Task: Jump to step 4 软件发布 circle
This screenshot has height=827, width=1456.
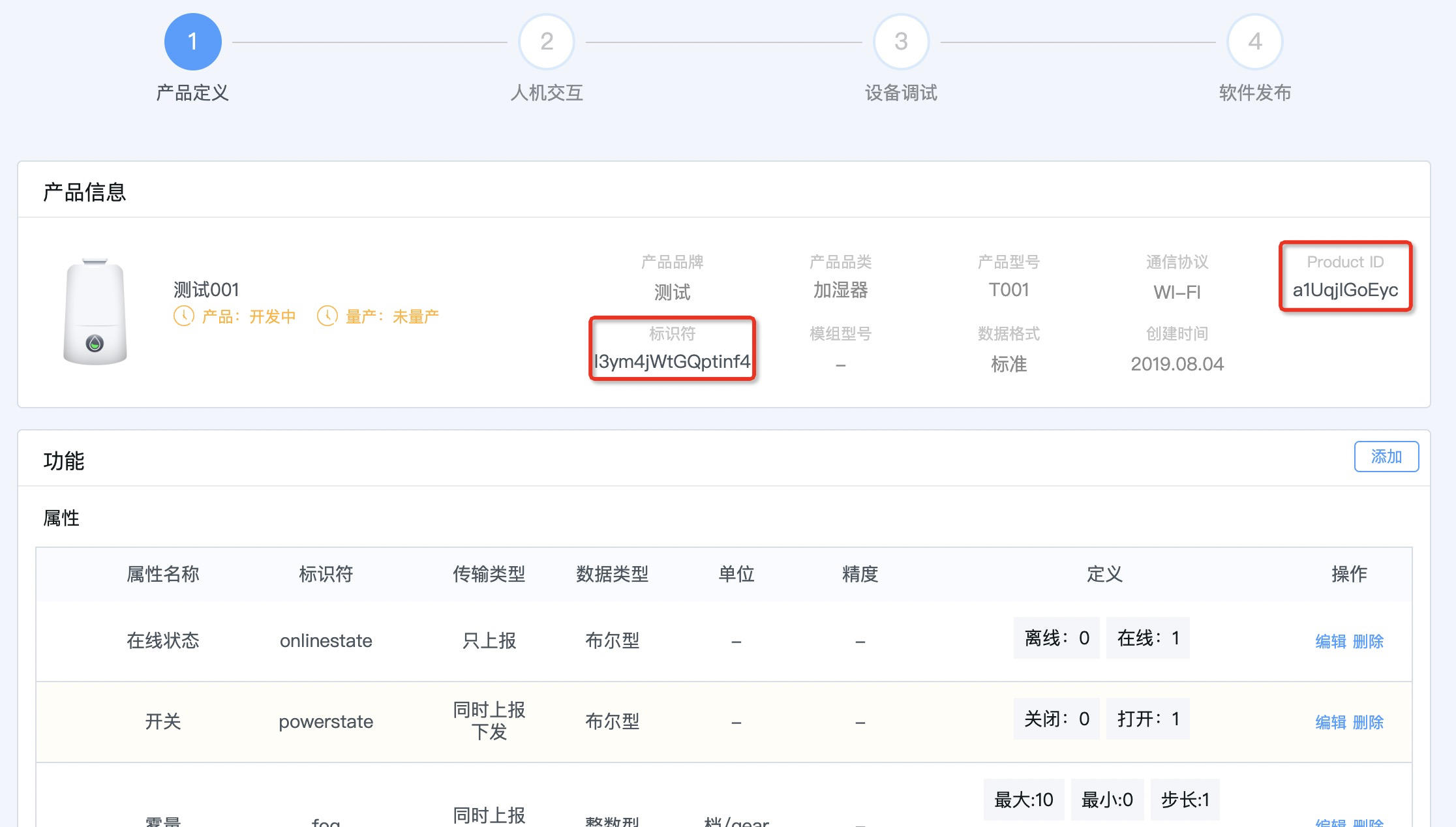Action: pyautogui.click(x=1254, y=42)
